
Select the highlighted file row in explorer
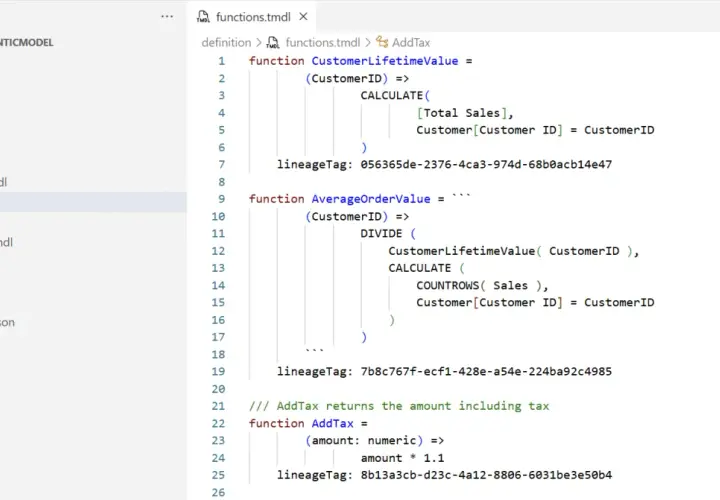pyautogui.click(x=93, y=202)
